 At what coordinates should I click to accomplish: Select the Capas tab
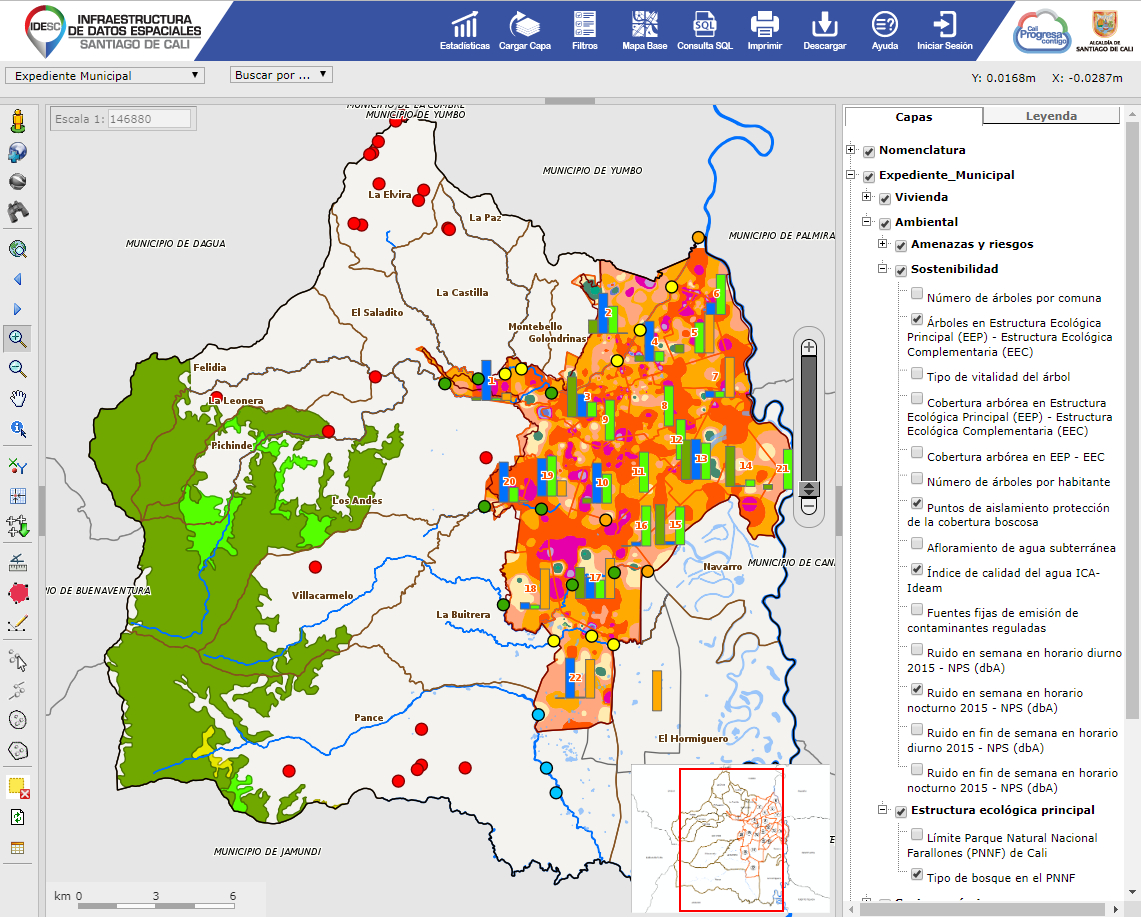(x=912, y=117)
